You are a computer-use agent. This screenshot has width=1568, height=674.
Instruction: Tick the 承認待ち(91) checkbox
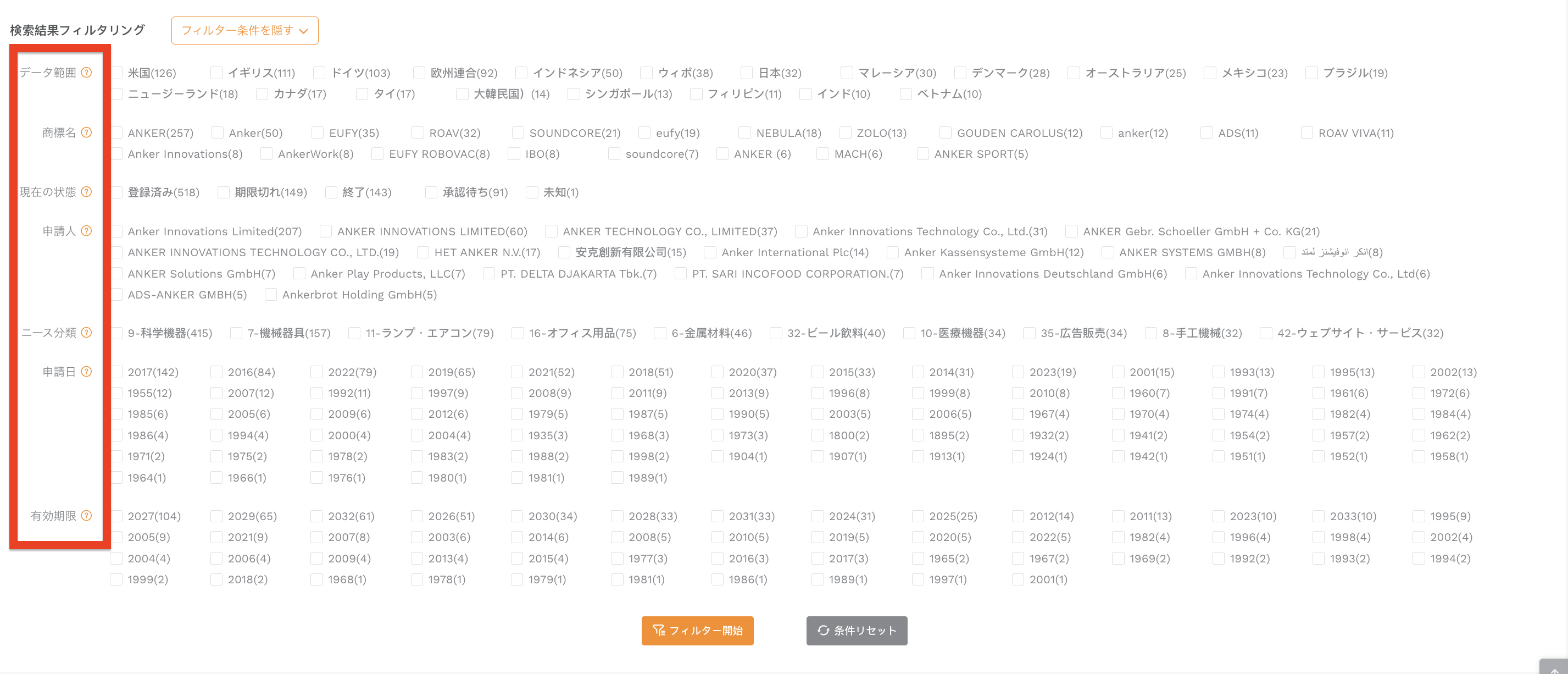(431, 192)
